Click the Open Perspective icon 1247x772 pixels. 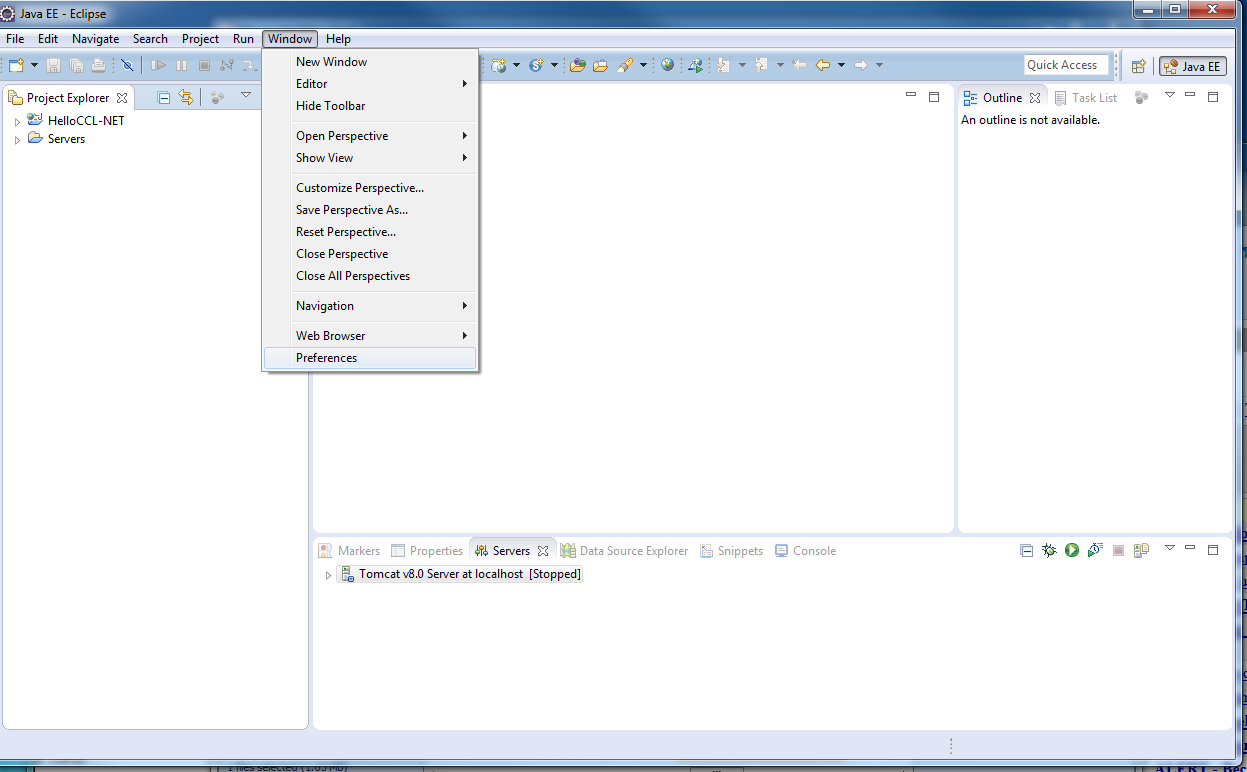[1138, 66]
